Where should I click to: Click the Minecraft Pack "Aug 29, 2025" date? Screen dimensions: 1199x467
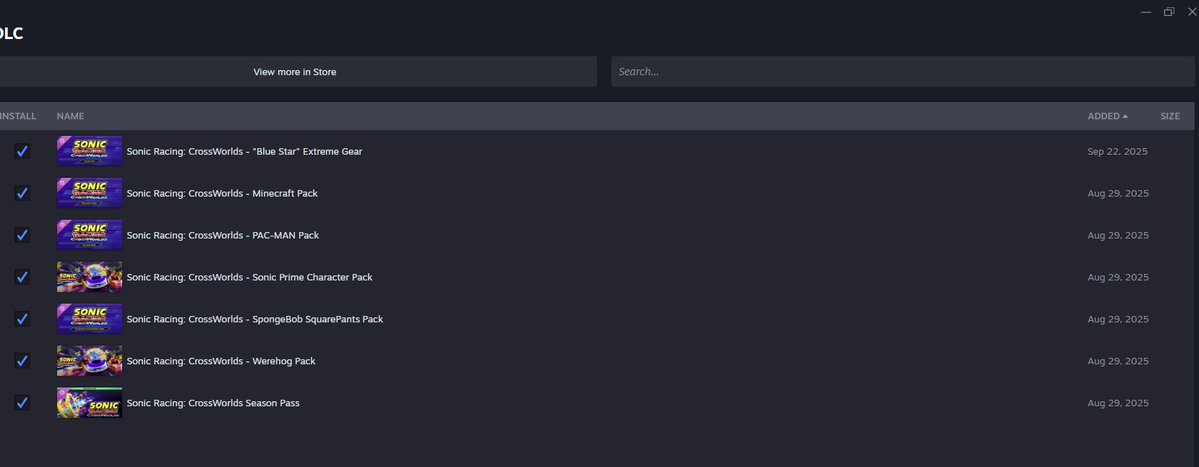pos(1118,193)
